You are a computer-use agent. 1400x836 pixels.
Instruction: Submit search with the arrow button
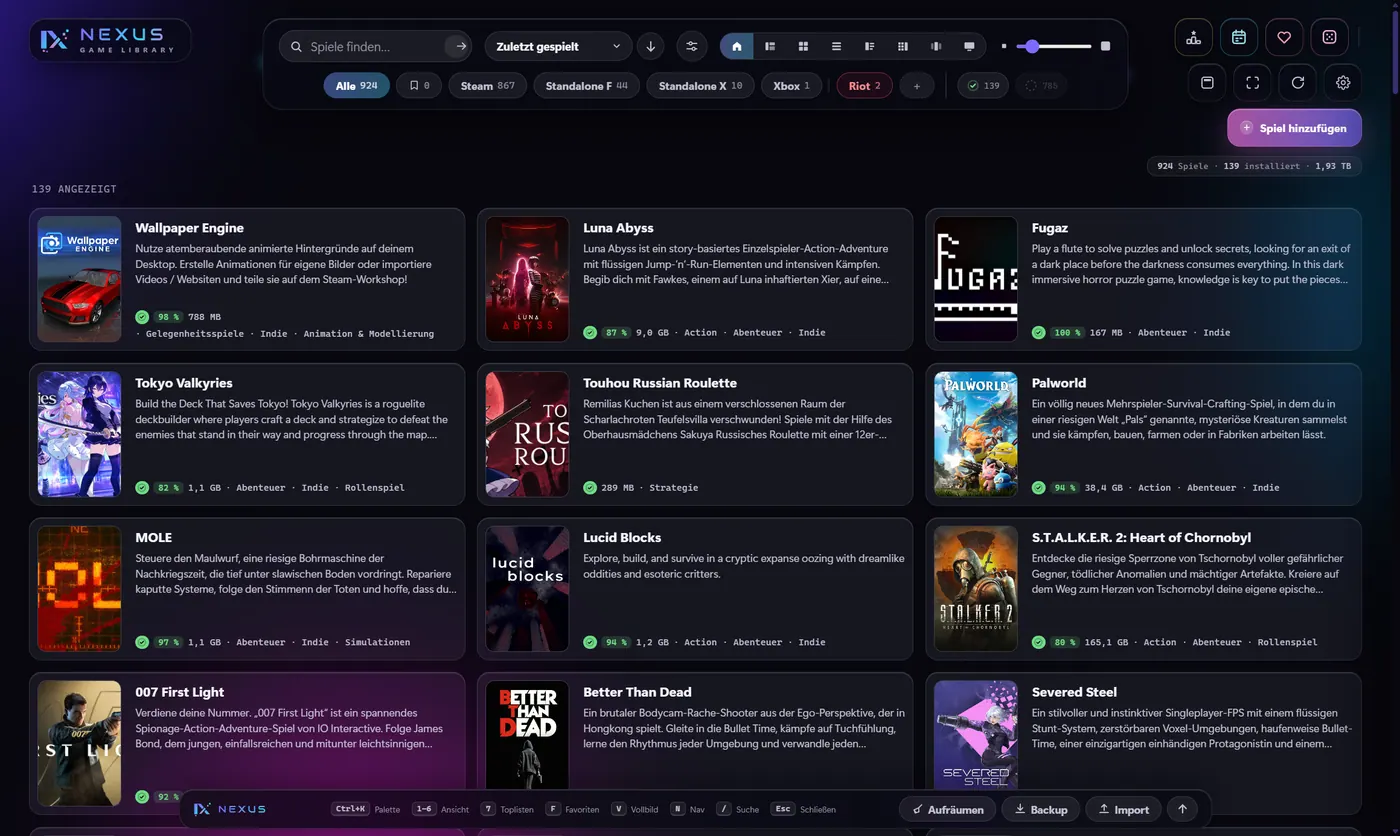click(x=461, y=46)
